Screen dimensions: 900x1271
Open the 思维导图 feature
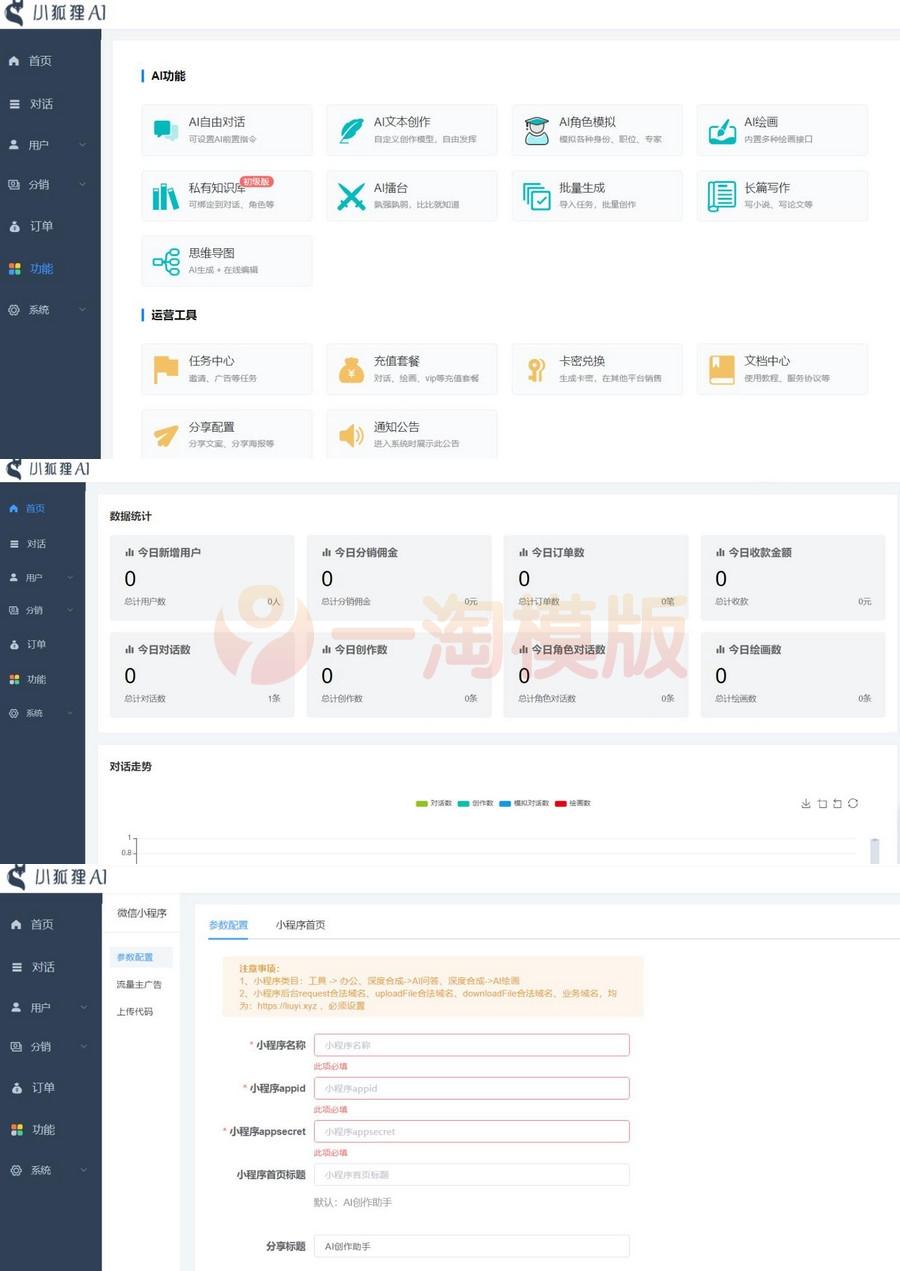[225, 261]
